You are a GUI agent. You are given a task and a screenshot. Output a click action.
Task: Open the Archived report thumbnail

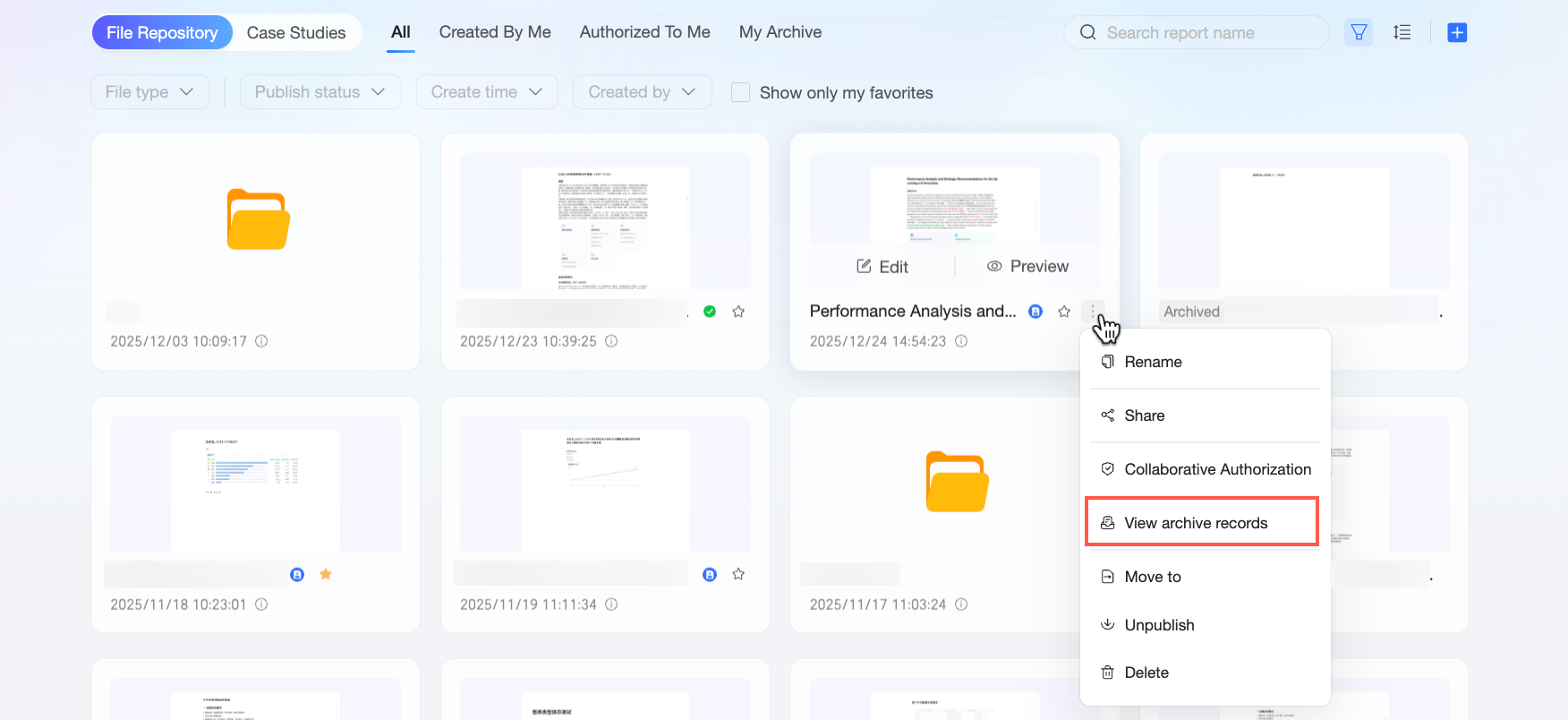(x=1304, y=221)
